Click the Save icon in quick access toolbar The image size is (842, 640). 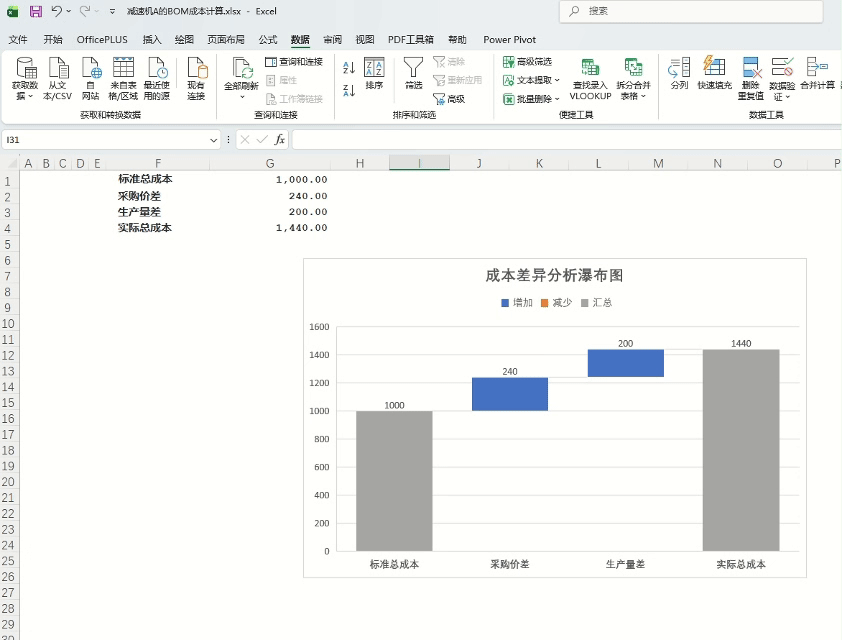37,11
